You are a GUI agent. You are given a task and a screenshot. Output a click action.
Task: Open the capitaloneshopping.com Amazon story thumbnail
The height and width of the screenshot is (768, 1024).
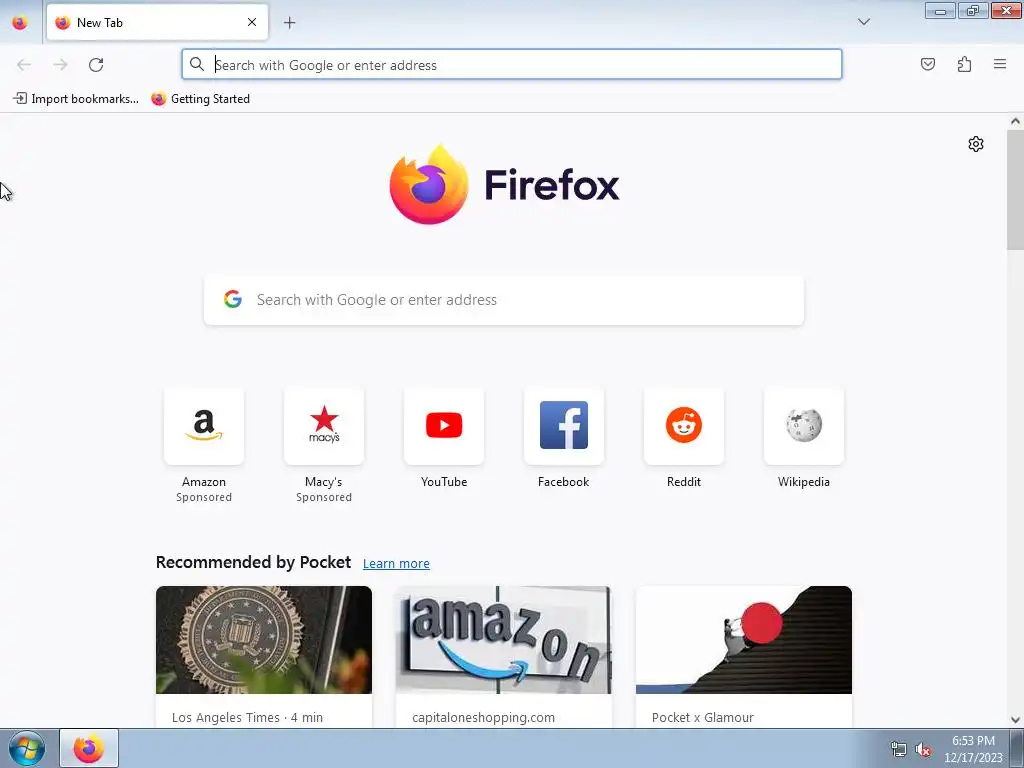[504, 640]
